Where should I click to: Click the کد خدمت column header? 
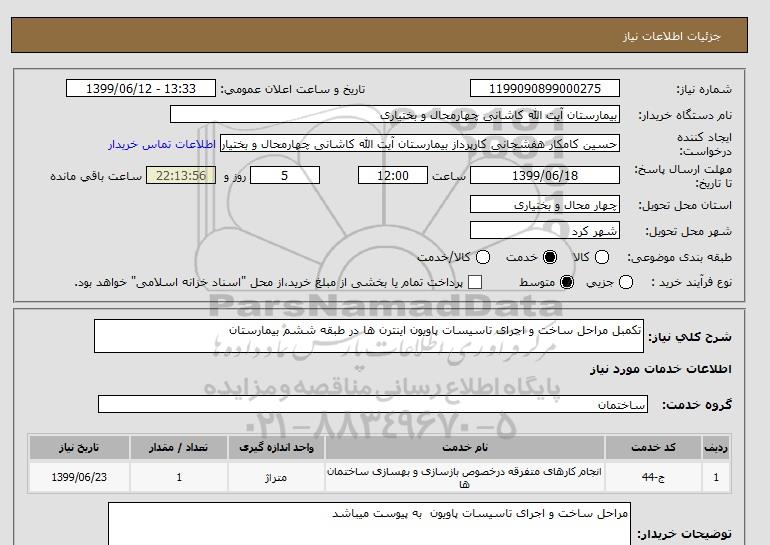653,447
